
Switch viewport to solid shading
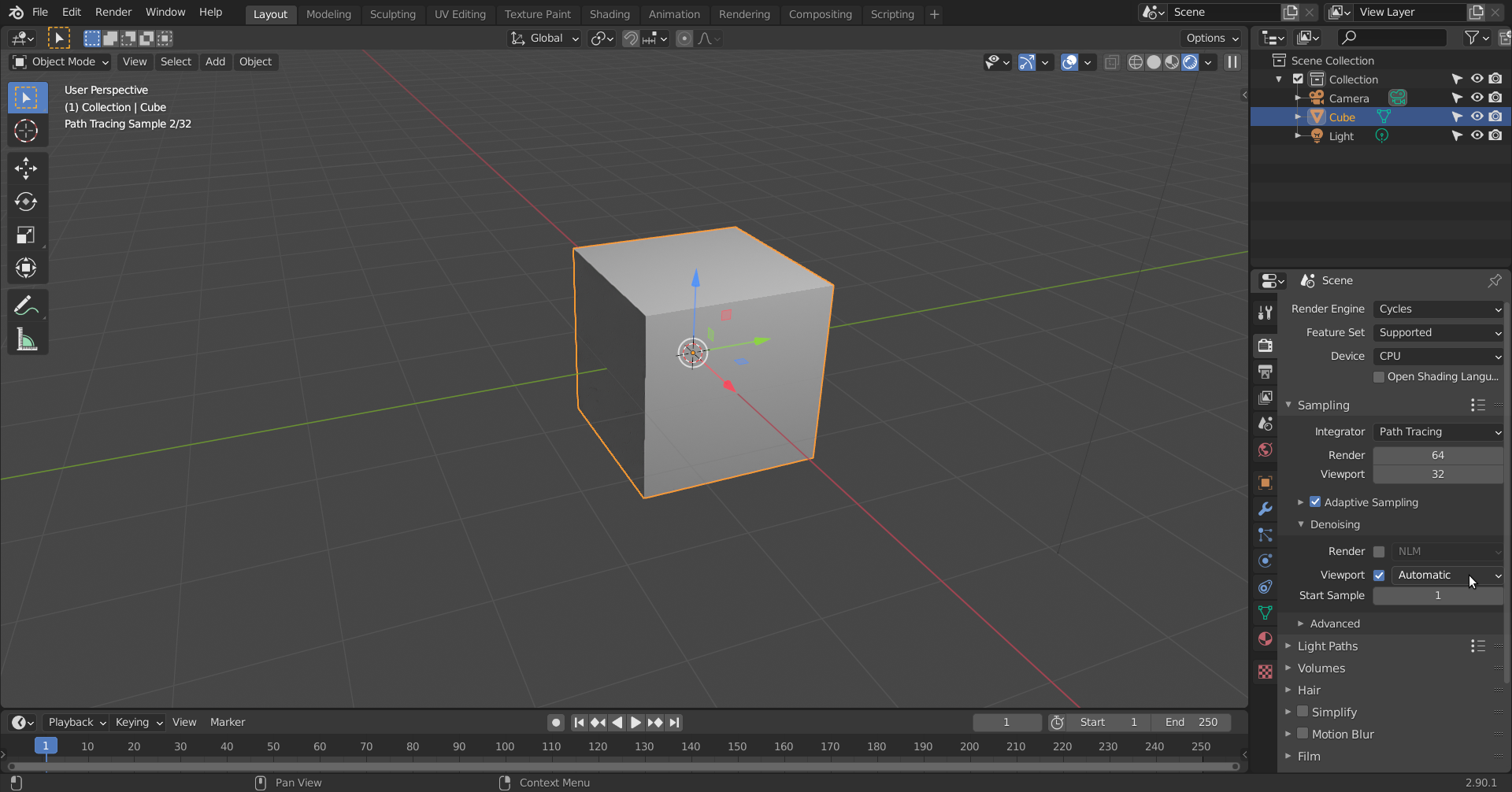point(1154,62)
